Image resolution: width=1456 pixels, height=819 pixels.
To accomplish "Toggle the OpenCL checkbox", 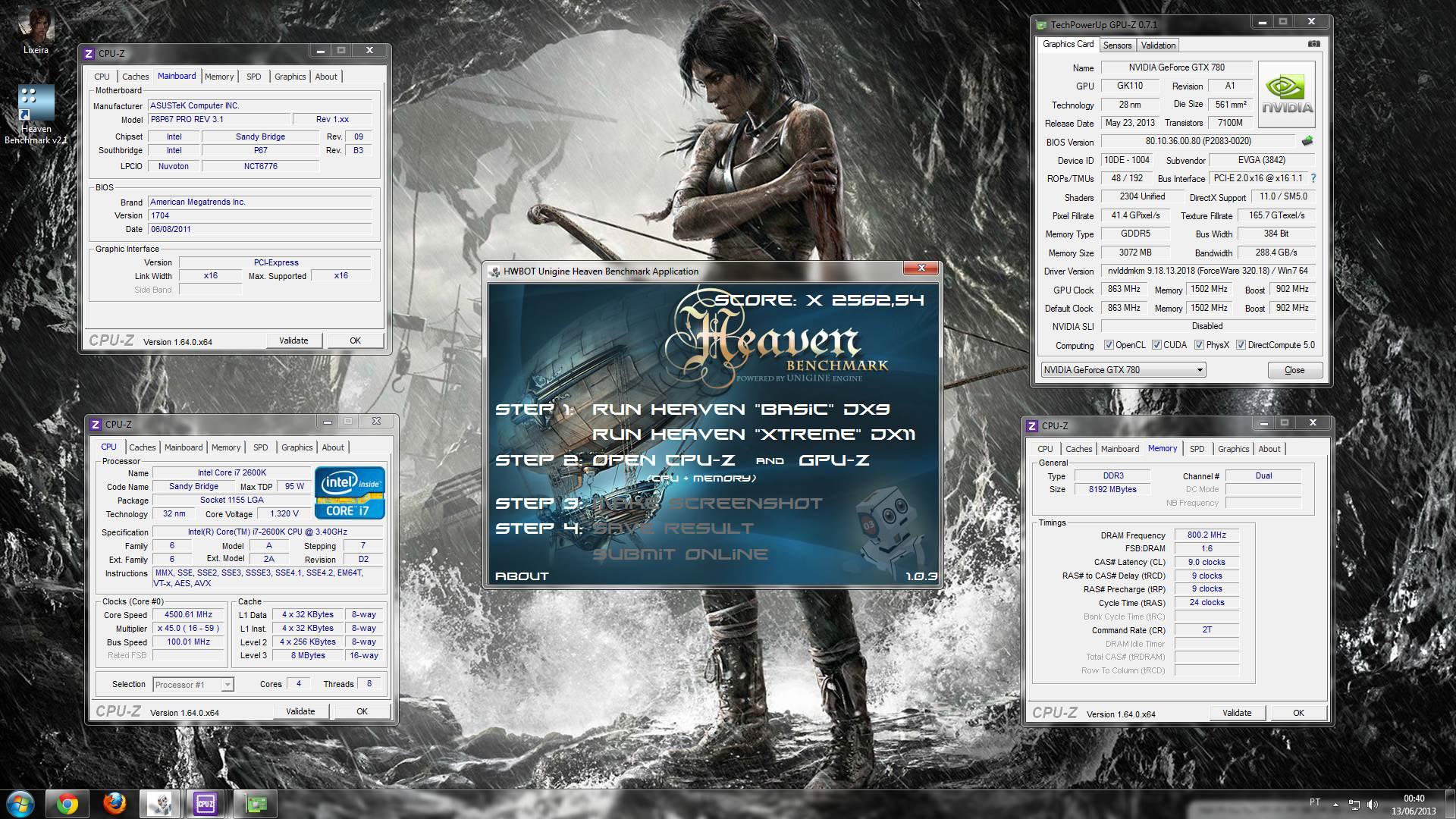I will point(1109,345).
